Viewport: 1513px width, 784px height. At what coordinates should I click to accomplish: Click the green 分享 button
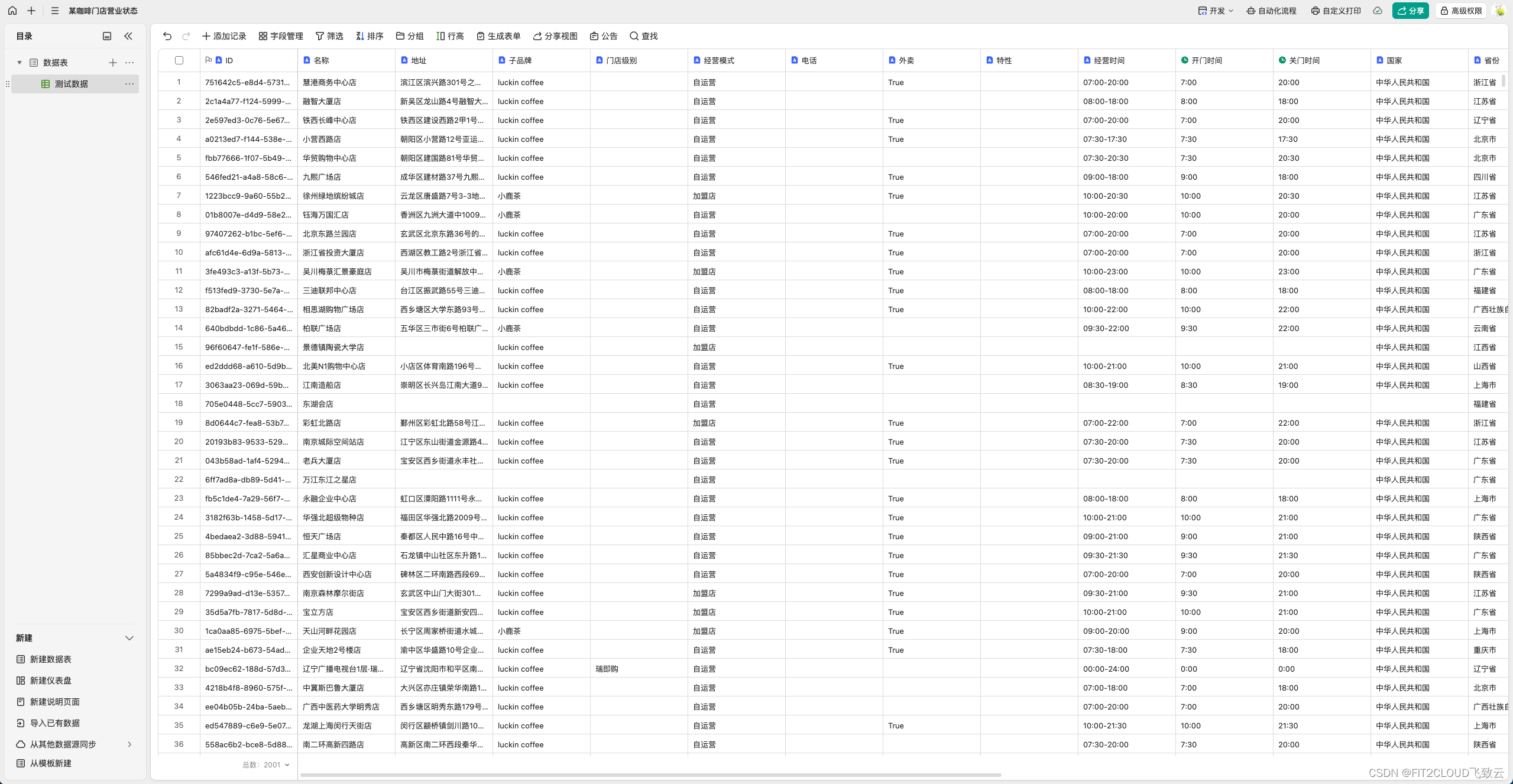pos(1410,11)
